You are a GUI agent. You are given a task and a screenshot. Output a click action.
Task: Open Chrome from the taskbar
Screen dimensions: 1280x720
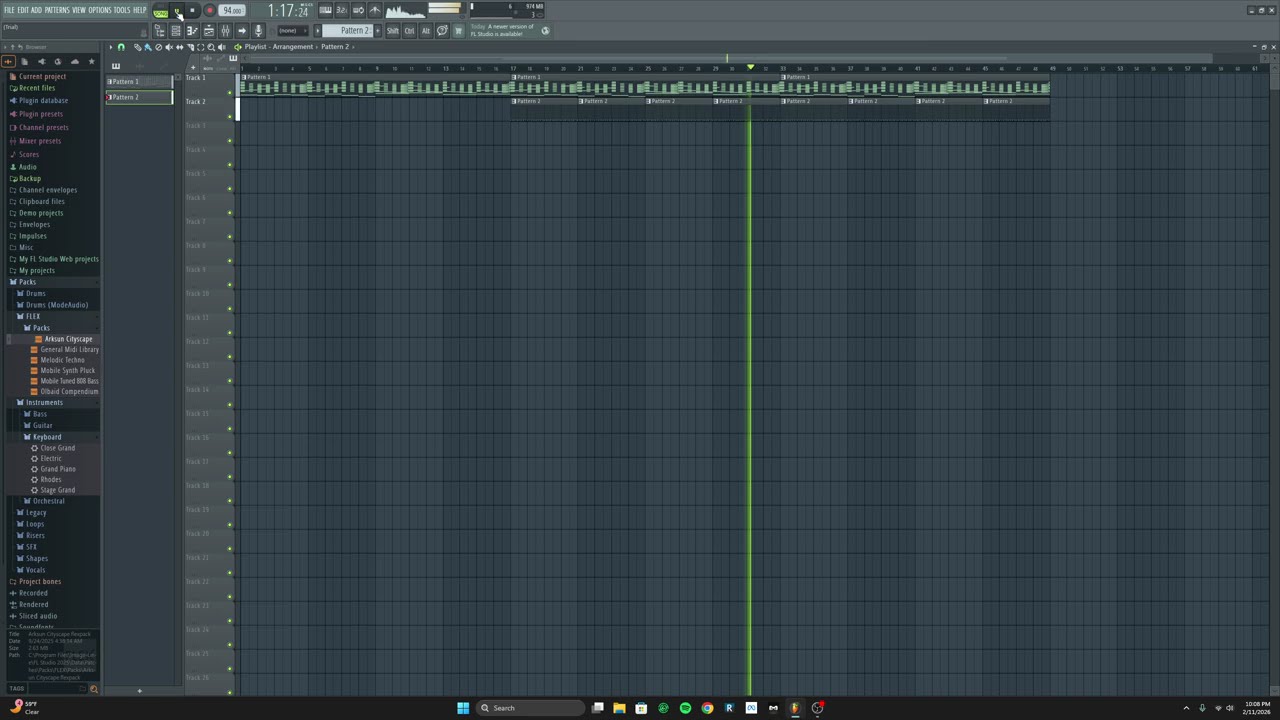[x=707, y=708]
